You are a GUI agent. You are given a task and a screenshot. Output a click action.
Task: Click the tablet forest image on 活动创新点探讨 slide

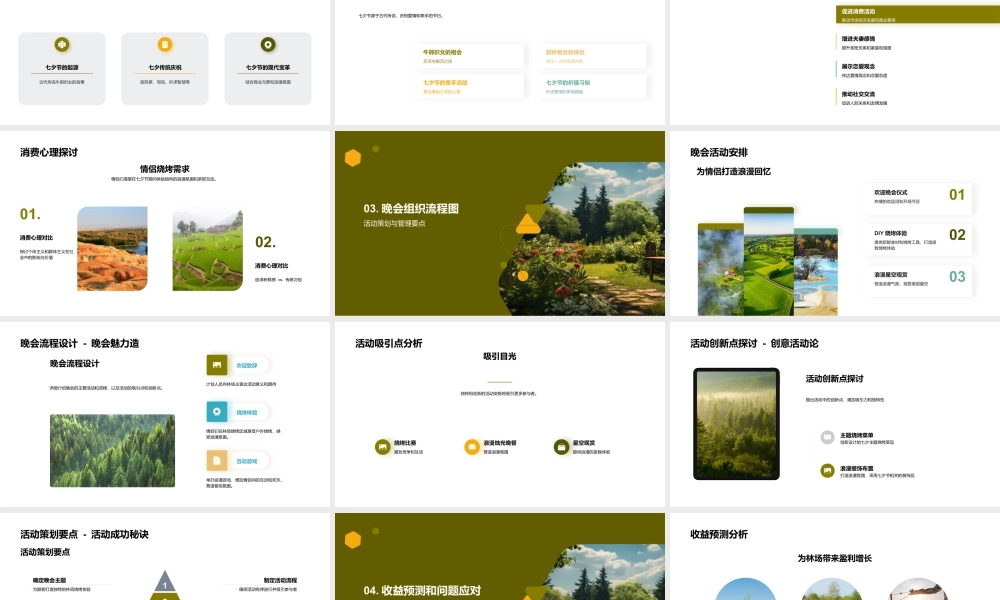pyautogui.click(x=737, y=423)
